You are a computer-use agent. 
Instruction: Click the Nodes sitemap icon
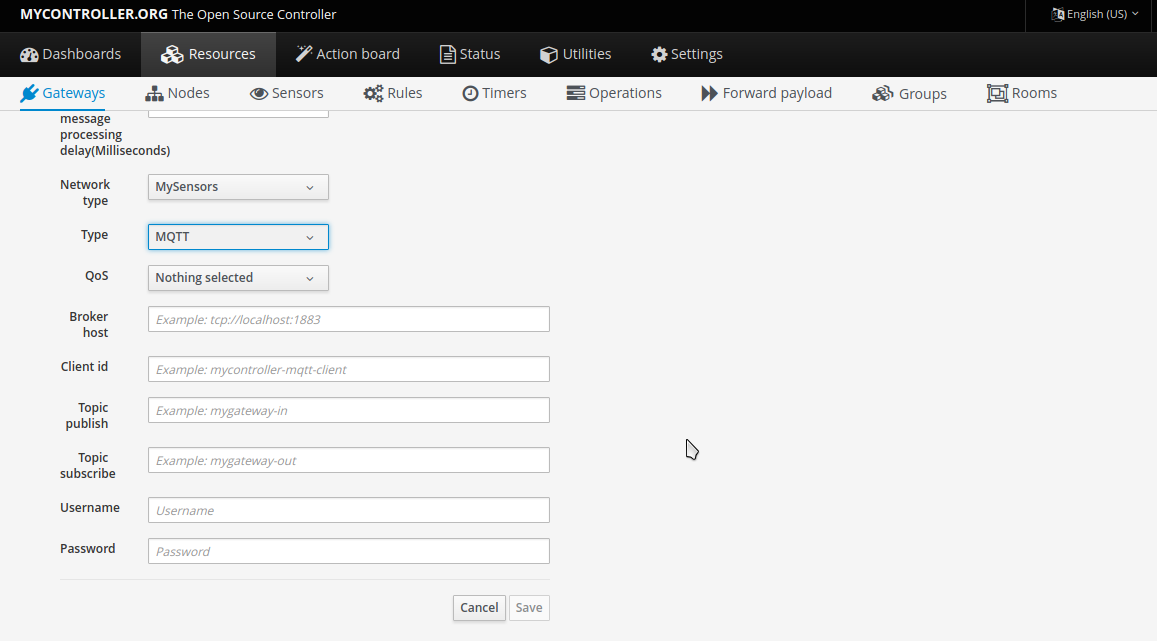click(154, 93)
